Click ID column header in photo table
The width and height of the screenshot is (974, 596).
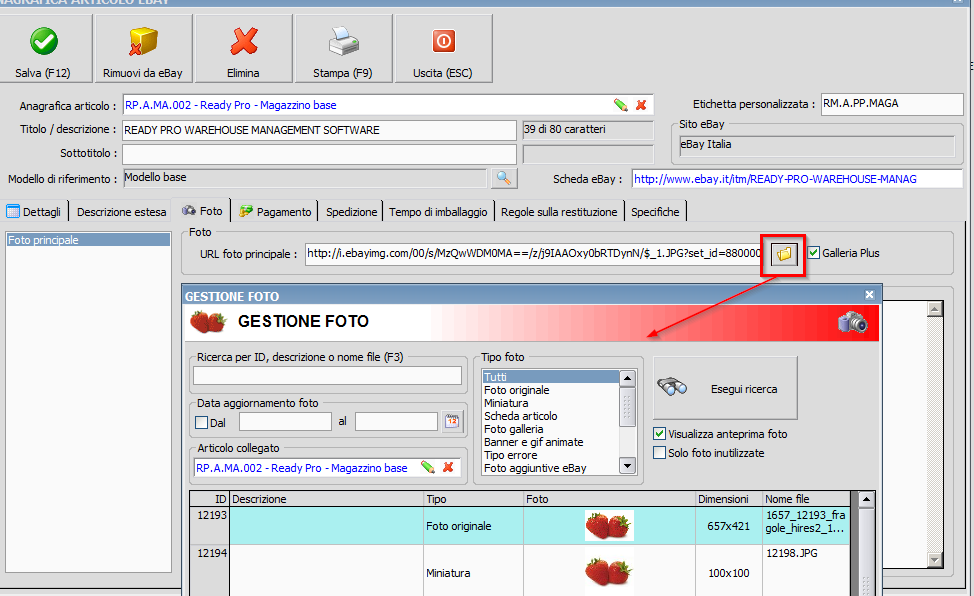pos(210,499)
